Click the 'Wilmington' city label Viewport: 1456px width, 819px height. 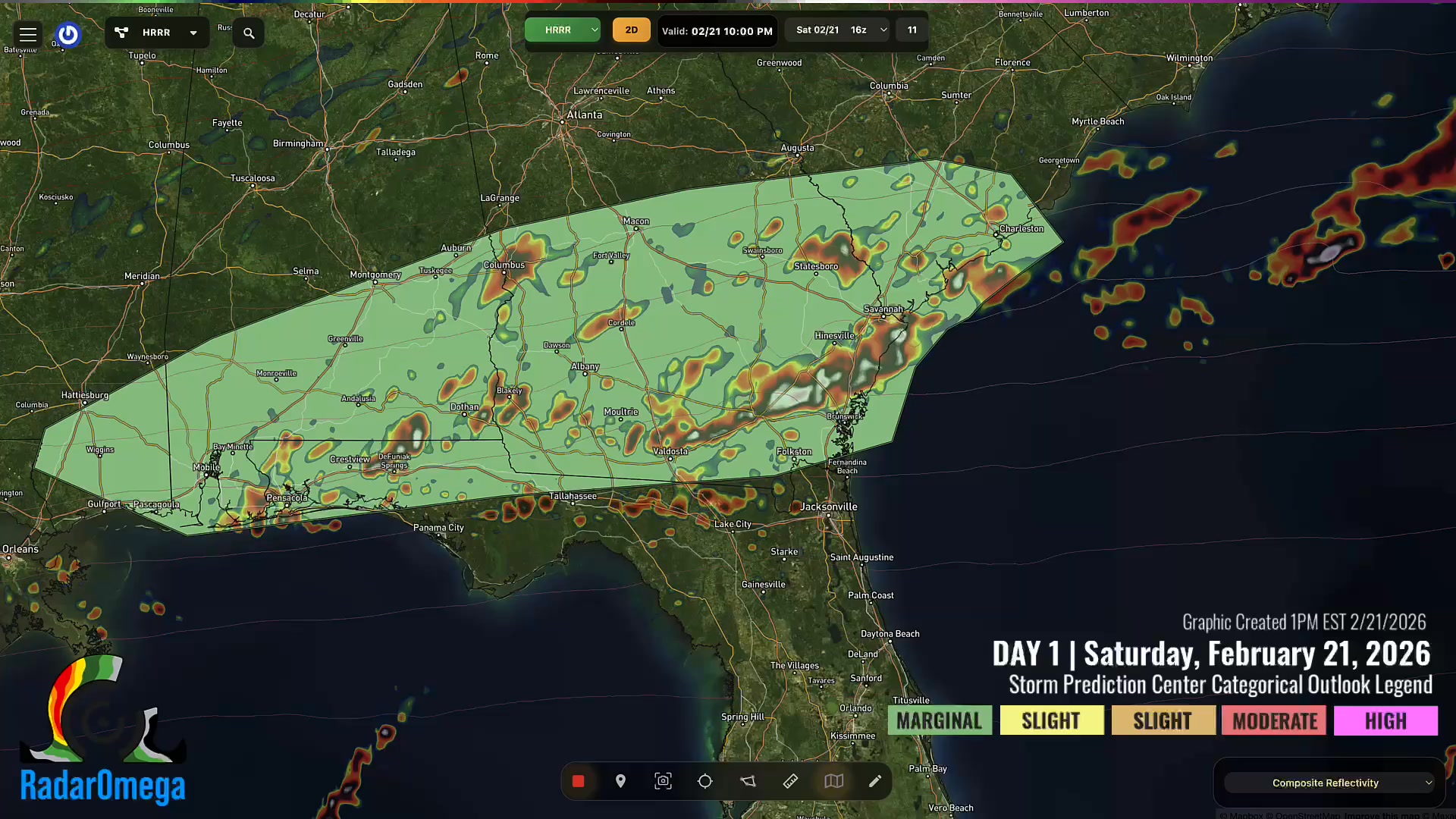click(x=1189, y=58)
